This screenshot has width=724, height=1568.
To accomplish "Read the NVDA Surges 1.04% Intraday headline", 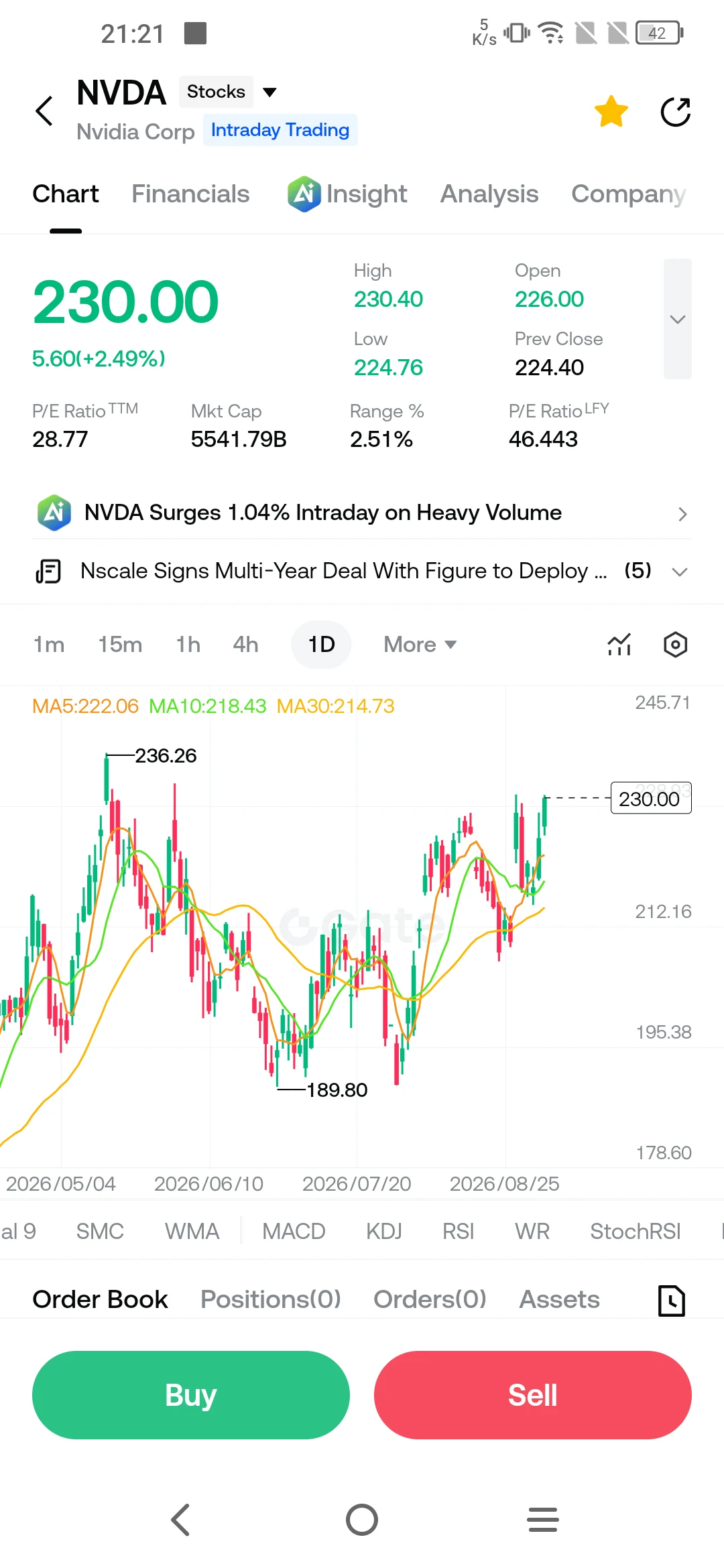I will pos(323,513).
